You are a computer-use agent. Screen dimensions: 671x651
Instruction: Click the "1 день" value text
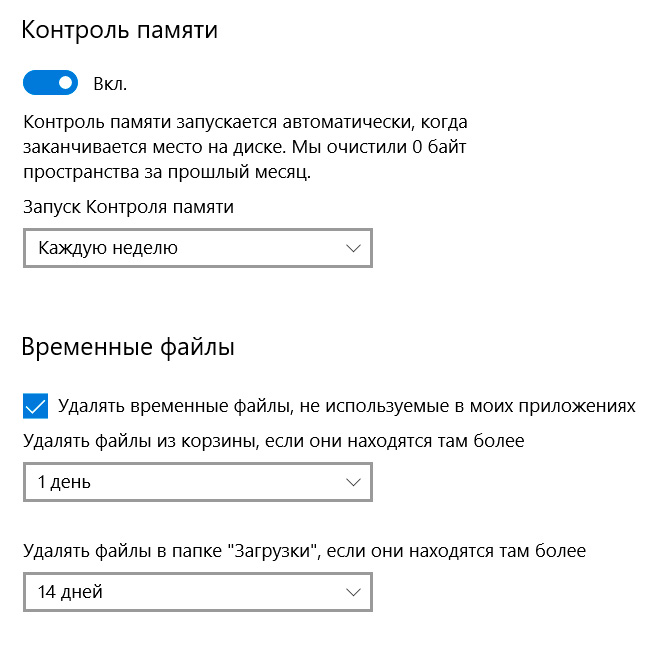[x=64, y=482]
